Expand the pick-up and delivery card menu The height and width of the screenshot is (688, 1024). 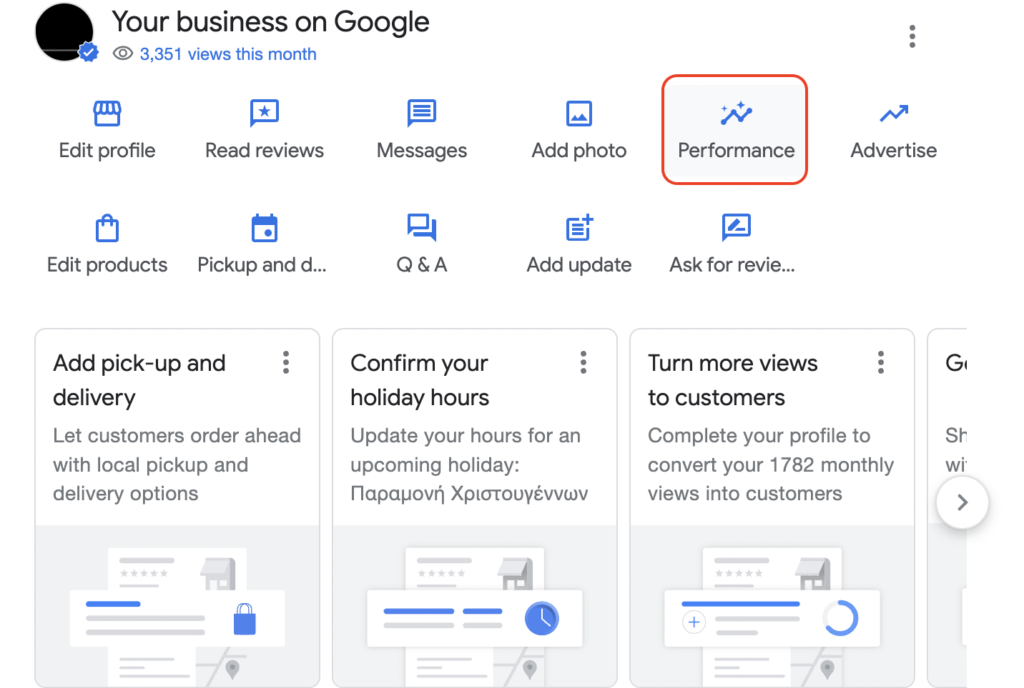(x=286, y=362)
